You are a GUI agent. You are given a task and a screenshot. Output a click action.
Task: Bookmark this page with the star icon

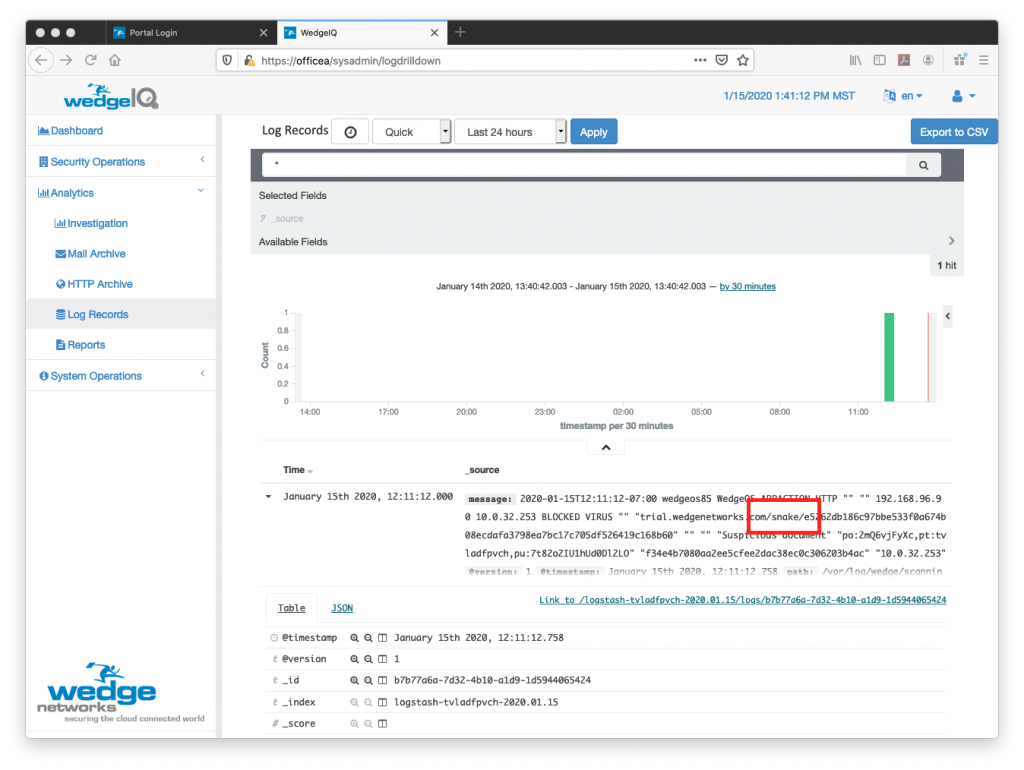pyautogui.click(x=743, y=60)
